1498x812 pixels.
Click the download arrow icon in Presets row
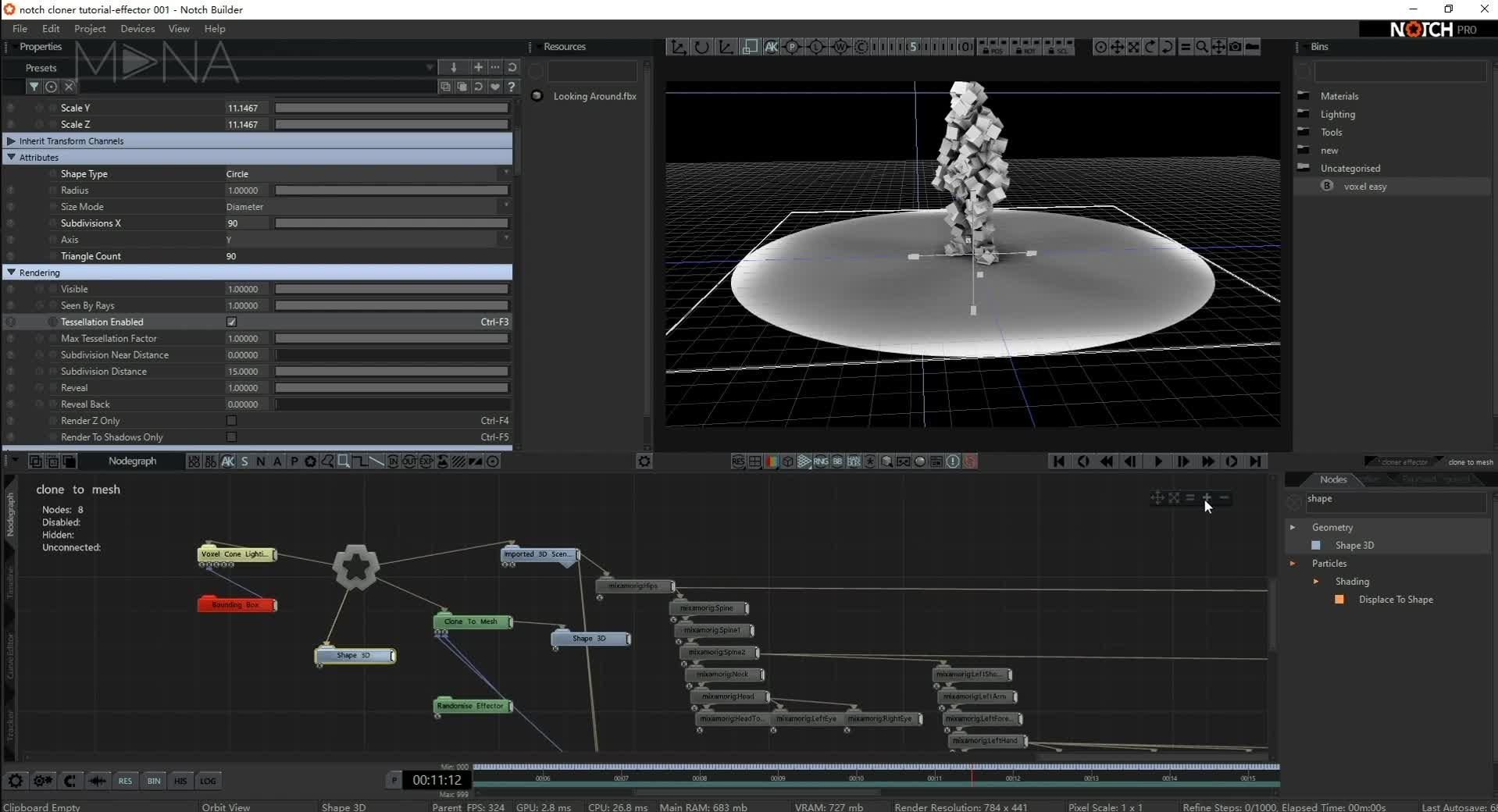pos(454,67)
